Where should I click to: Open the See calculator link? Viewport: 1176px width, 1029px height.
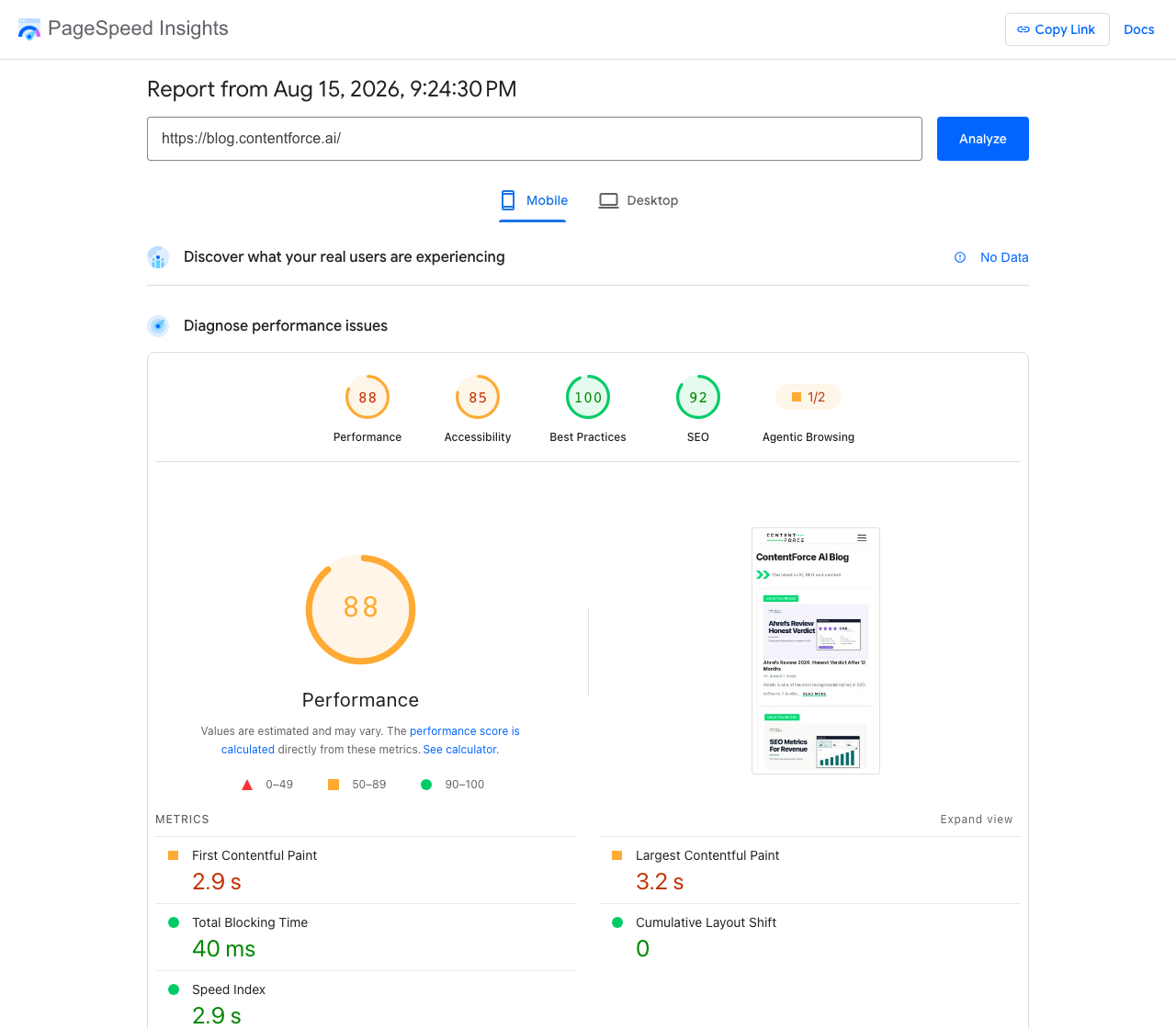coord(459,750)
